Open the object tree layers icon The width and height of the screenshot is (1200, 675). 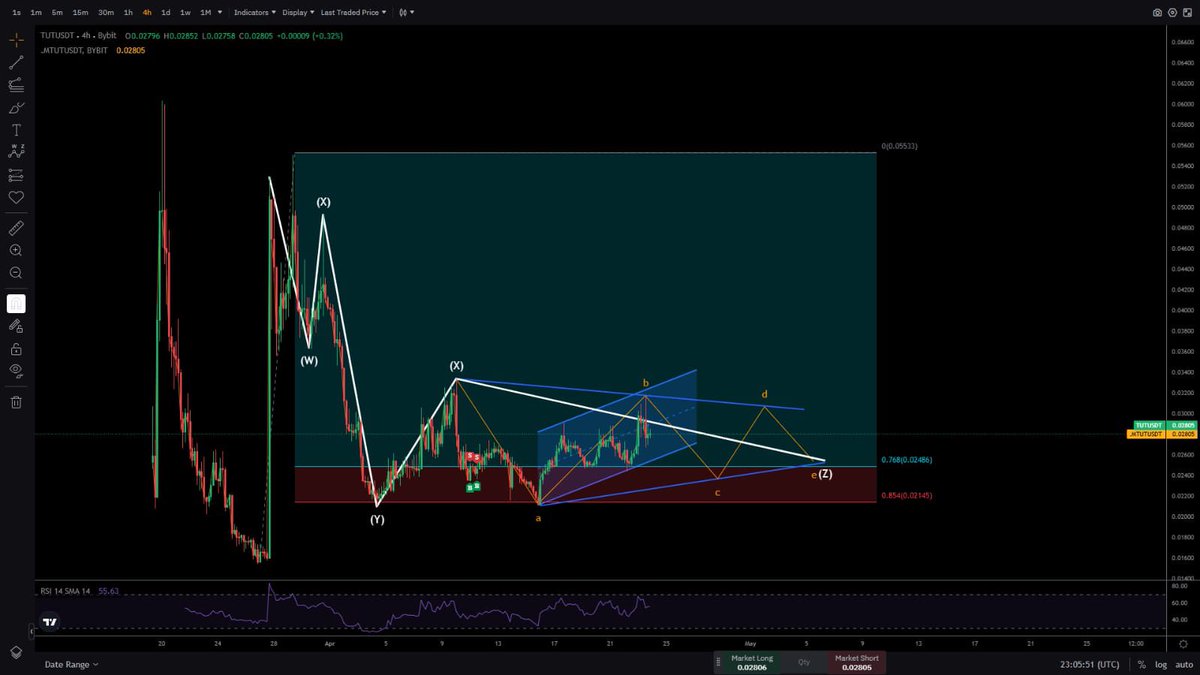click(x=16, y=651)
